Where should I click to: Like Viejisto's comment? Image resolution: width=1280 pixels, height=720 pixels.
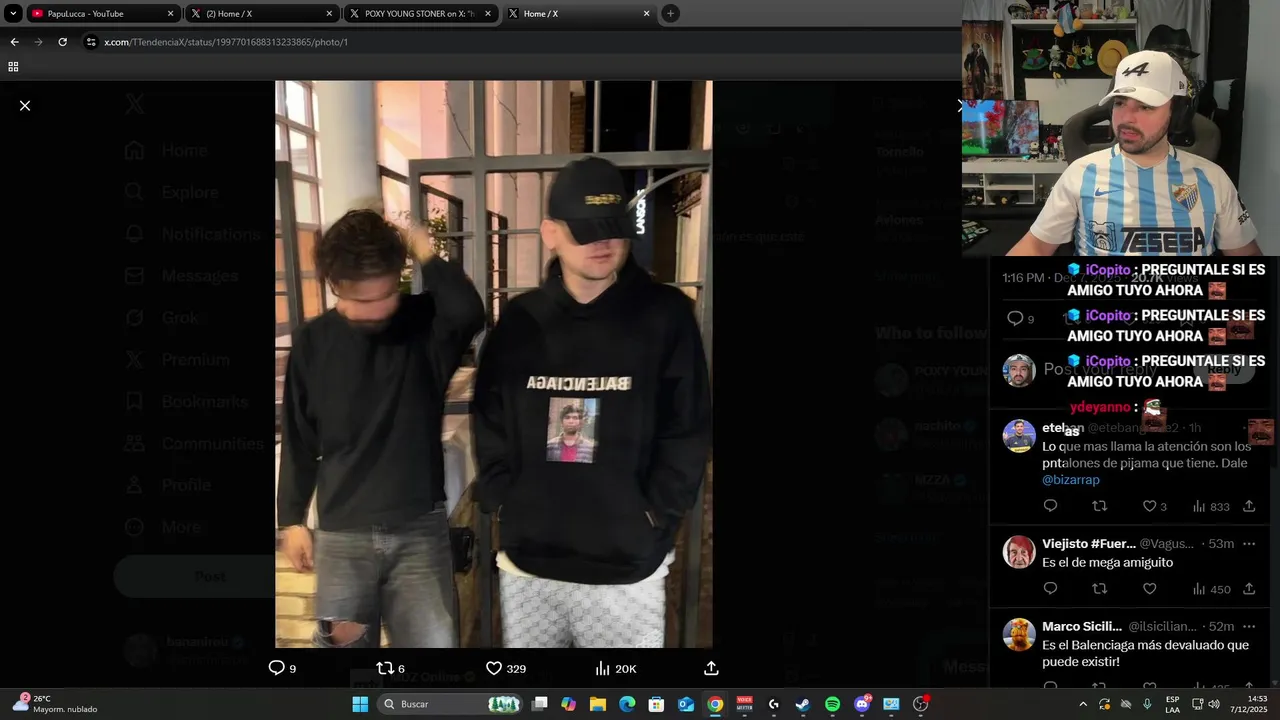coord(1149,589)
